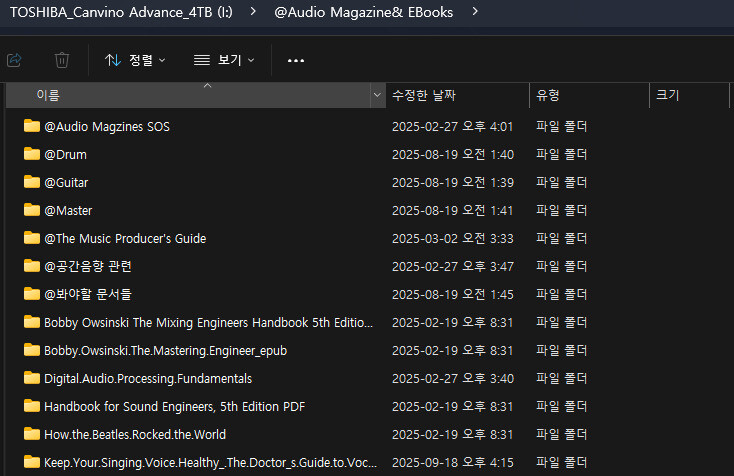Sort by 이름 column header
This screenshot has height=476, width=734.
(188, 95)
